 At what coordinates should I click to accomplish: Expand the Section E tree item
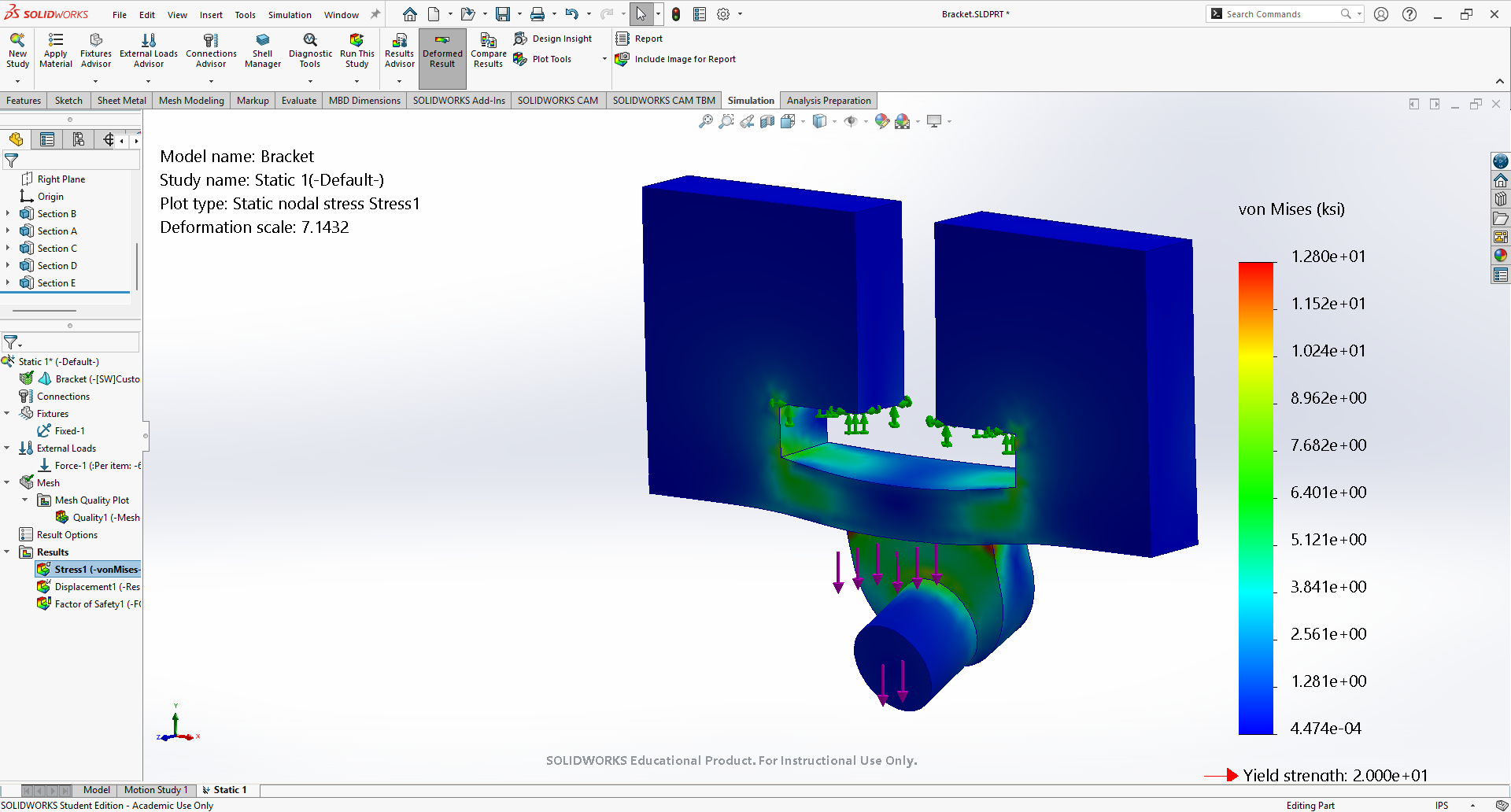(x=8, y=282)
